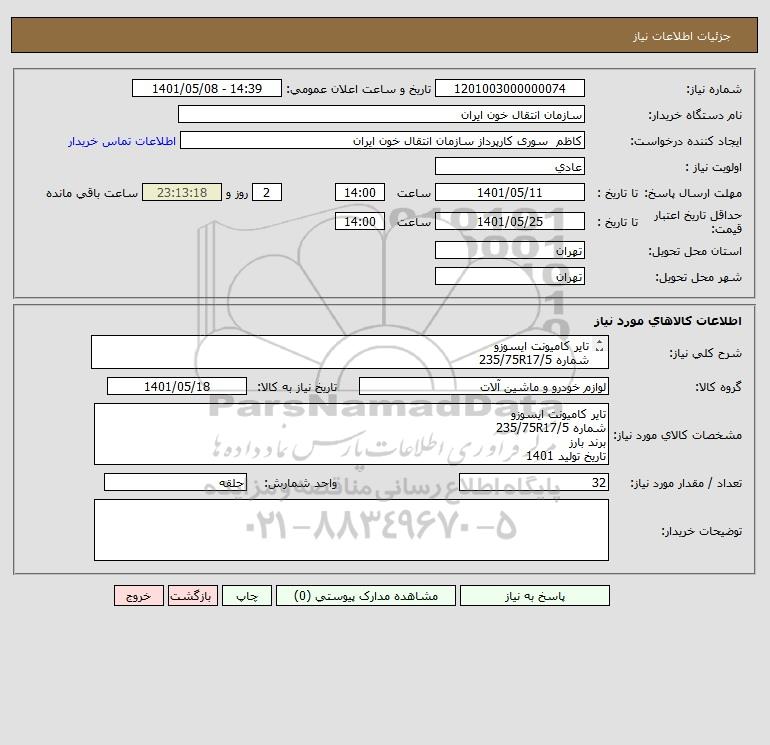The width and height of the screenshot is (770, 745).
Task: Click the priority field عادي
Action: coord(510,166)
